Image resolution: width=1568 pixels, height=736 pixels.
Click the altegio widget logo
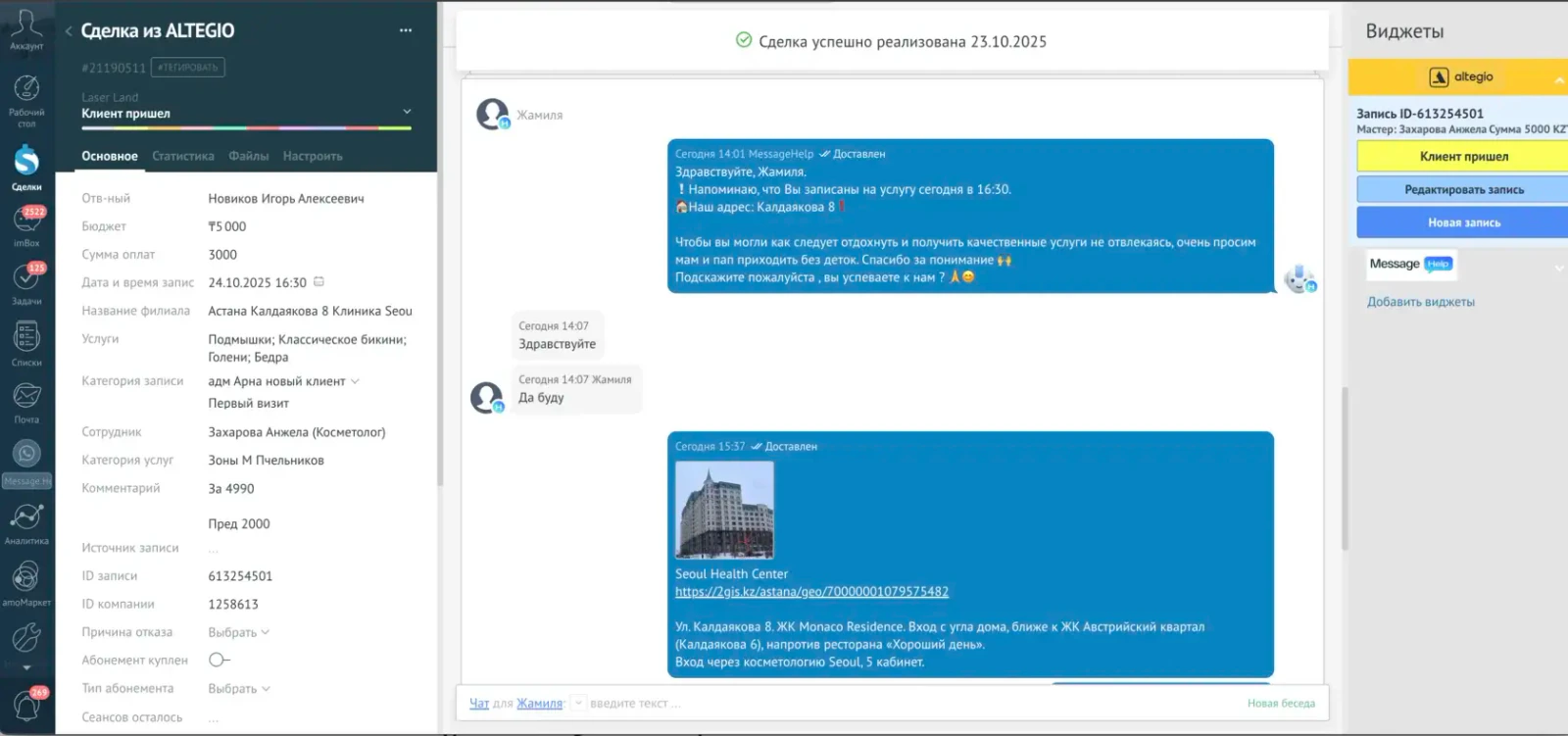point(1460,76)
